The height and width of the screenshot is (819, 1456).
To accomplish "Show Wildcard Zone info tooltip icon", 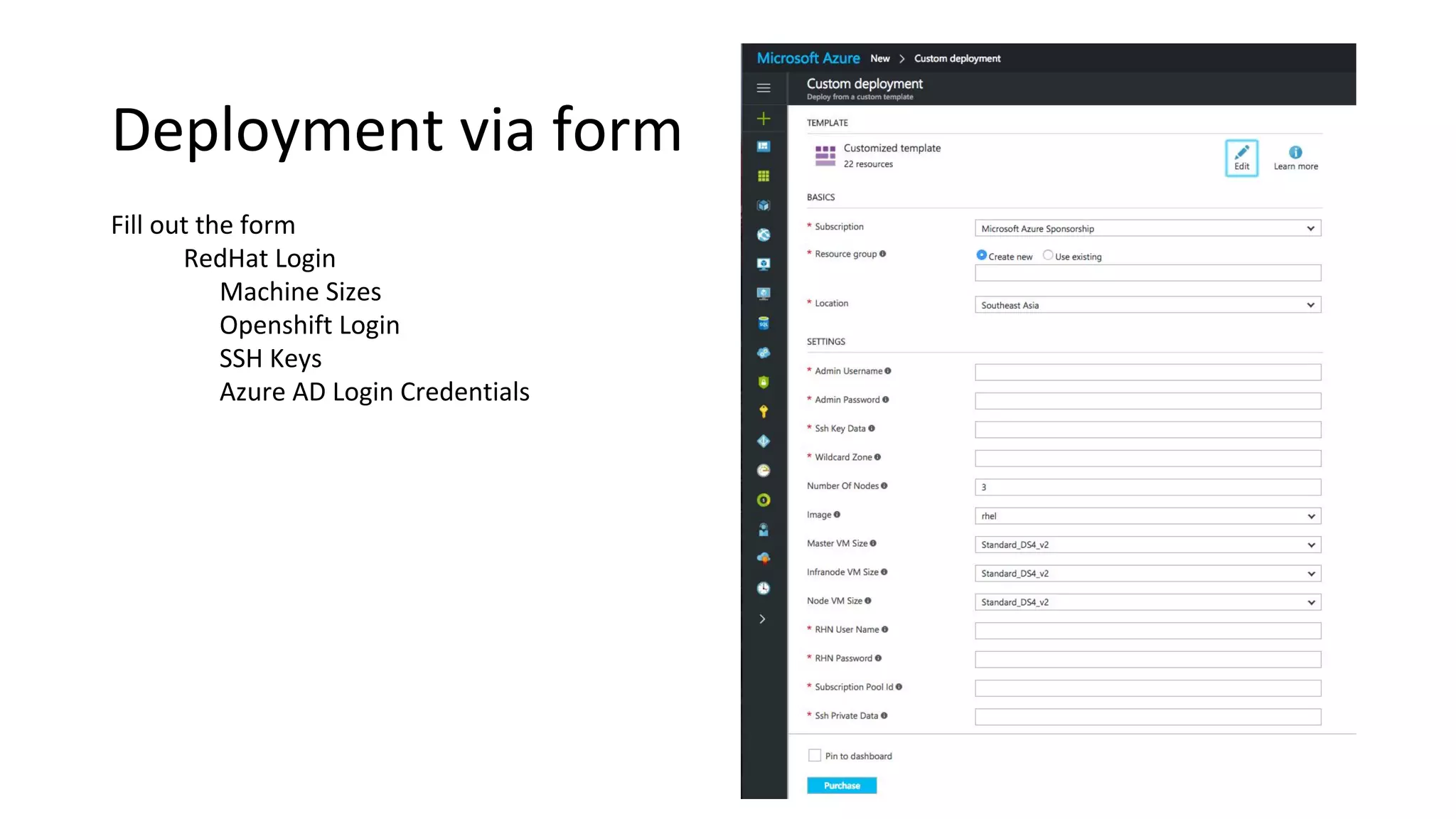I will click(x=877, y=457).
